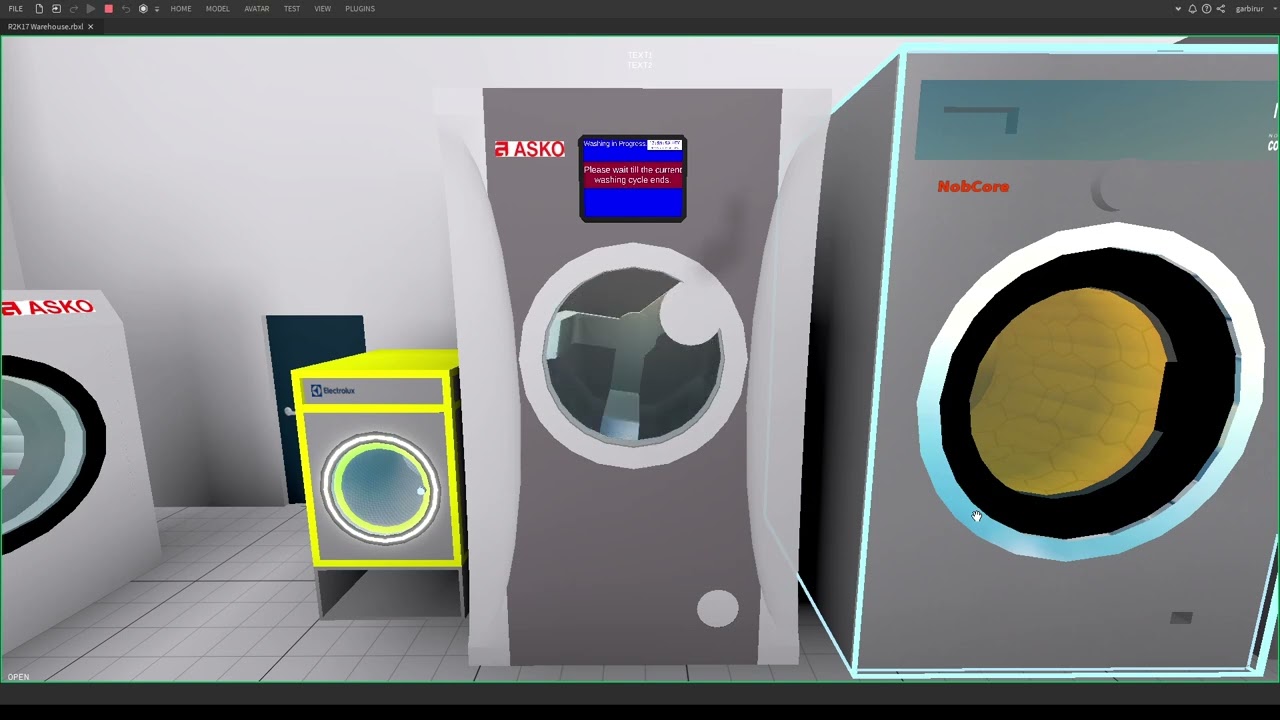
Task: Switch to the MODEL ribbon tab
Action: click(217, 9)
